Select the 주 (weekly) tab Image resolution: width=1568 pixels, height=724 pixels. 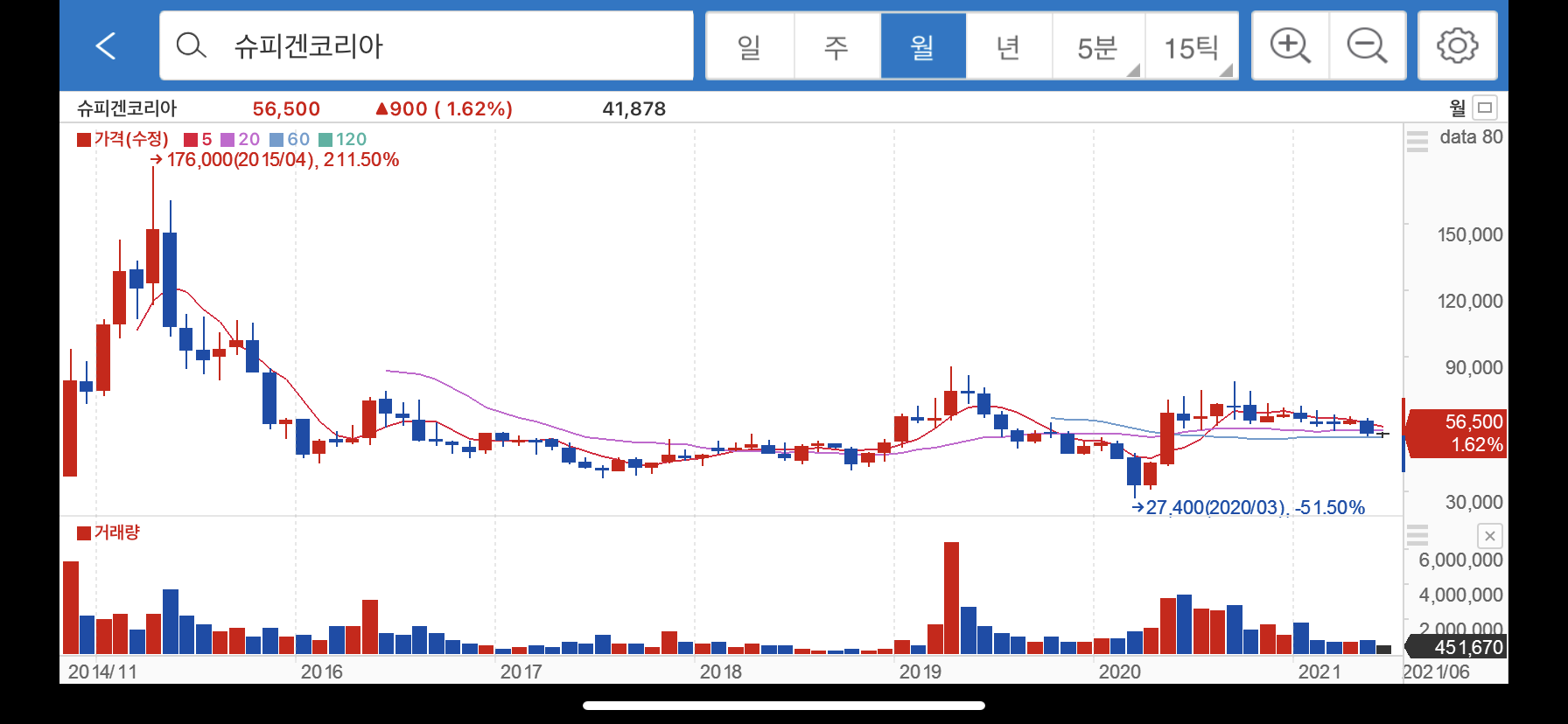pyautogui.click(x=836, y=45)
